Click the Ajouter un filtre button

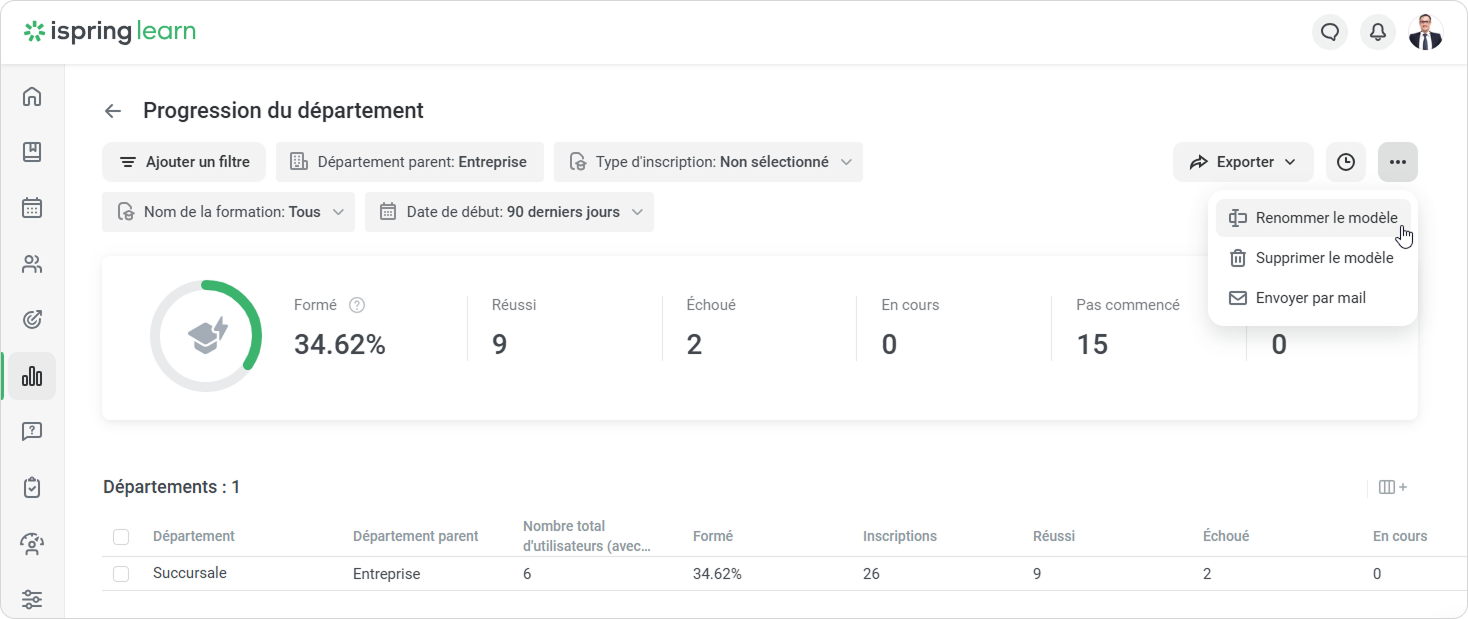point(184,162)
